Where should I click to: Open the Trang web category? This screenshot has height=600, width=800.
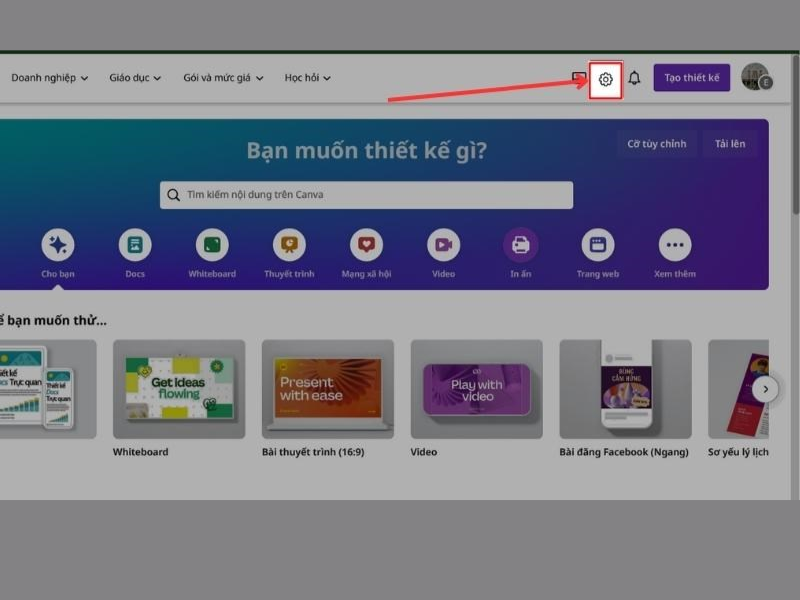(x=597, y=246)
